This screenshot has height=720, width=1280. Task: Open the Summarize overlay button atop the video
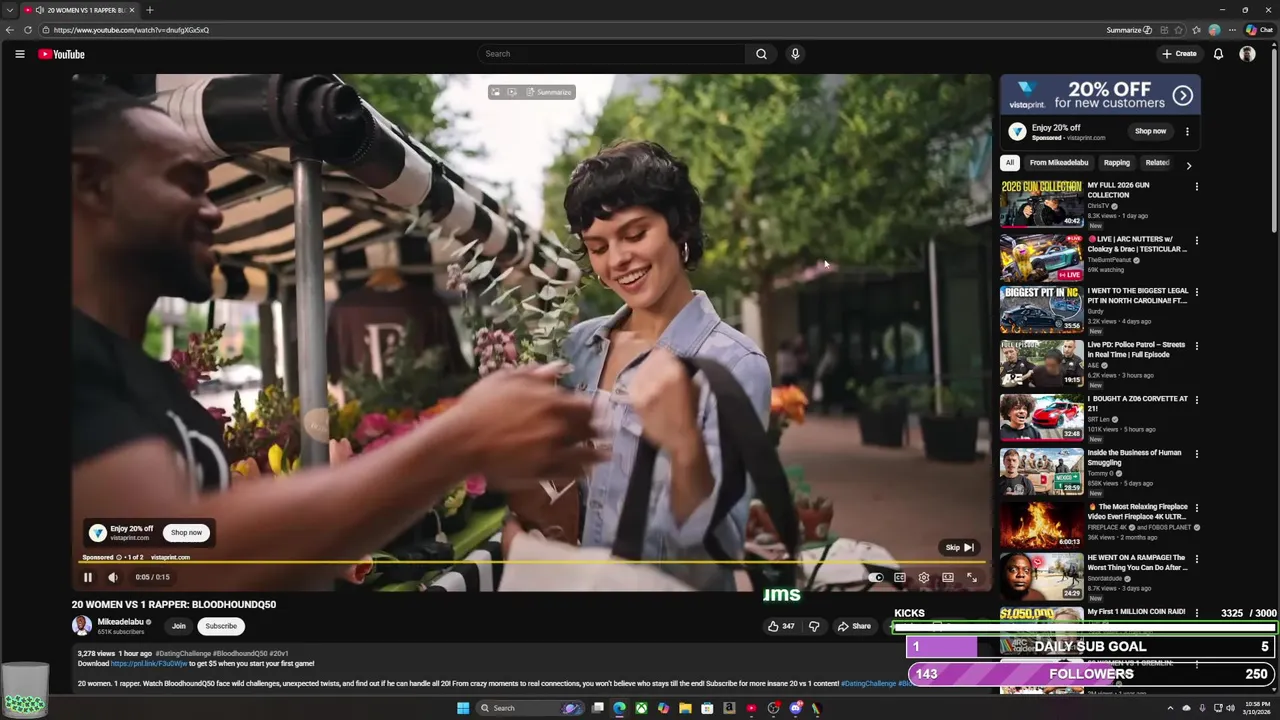pos(548,92)
